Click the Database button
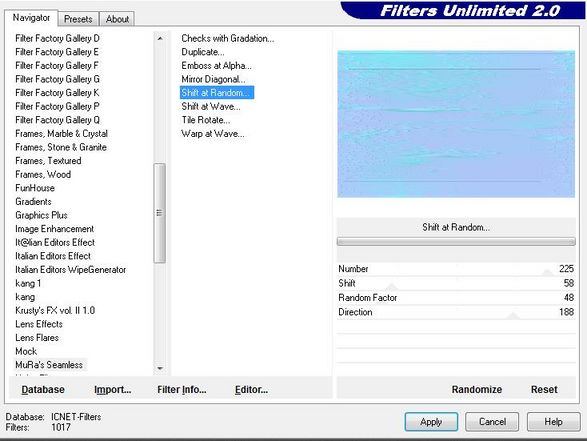The image size is (587, 441). coord(43,390)
